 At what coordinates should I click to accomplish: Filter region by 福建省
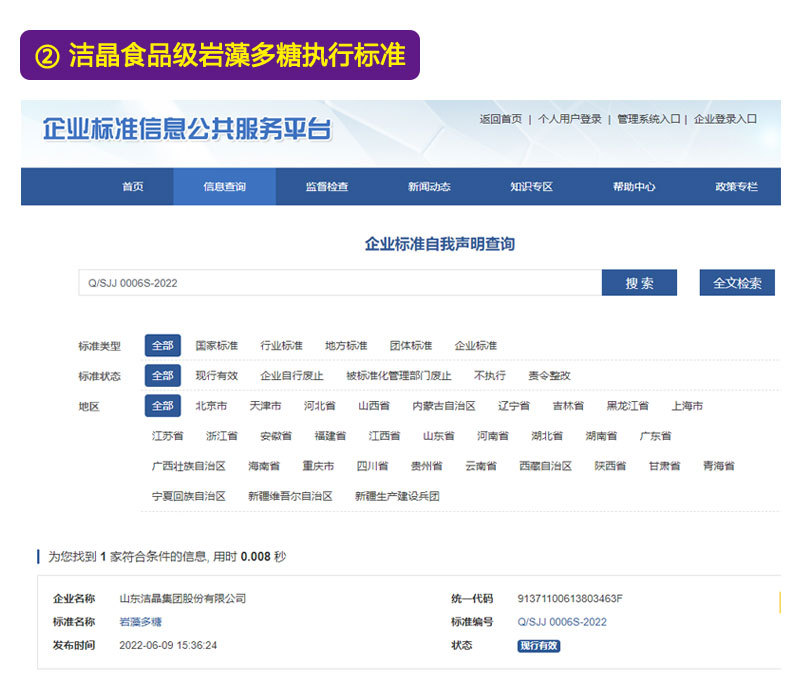pos(331,436)
